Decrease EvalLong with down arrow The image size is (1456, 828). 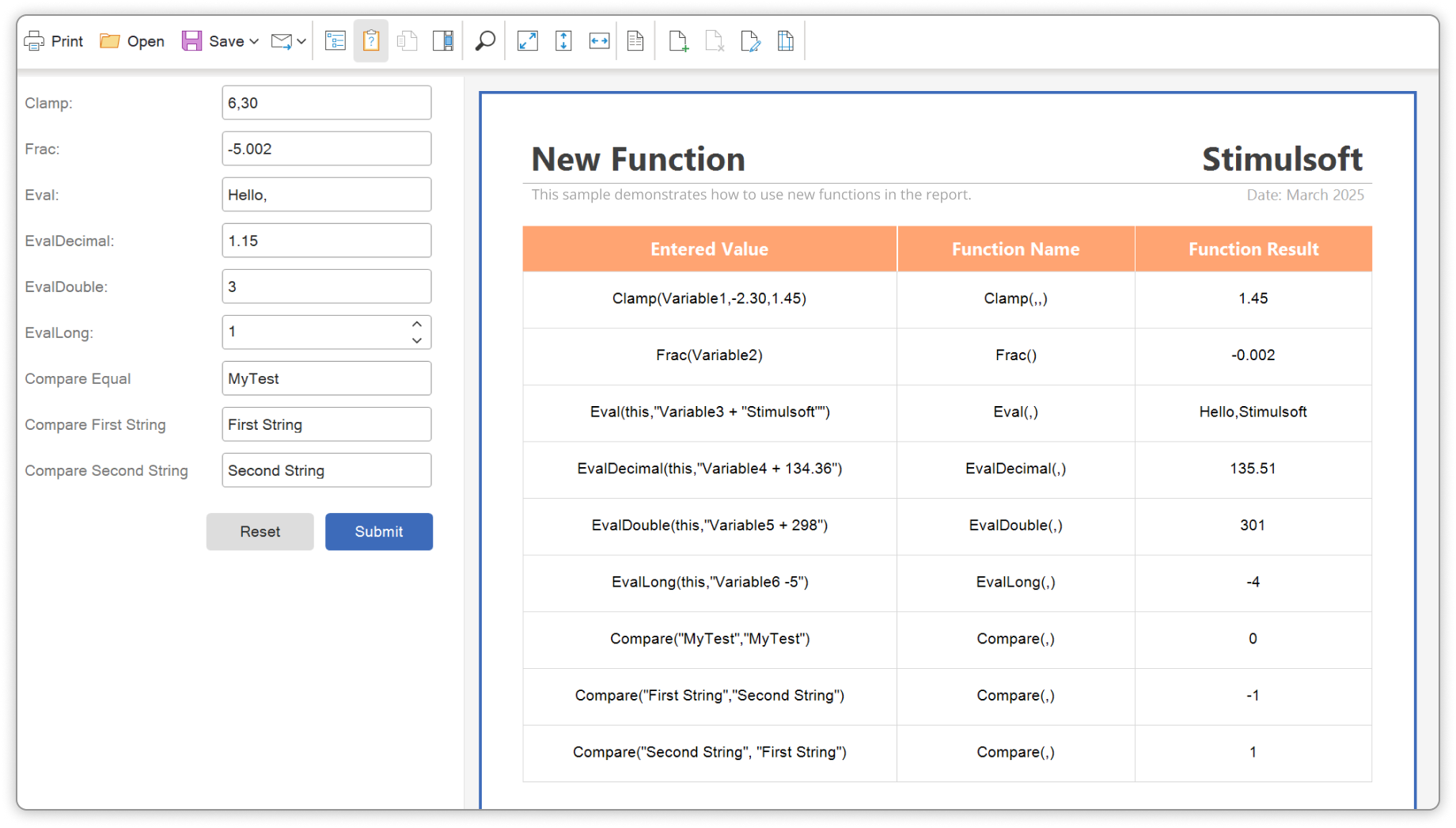(x=417, y=340)
